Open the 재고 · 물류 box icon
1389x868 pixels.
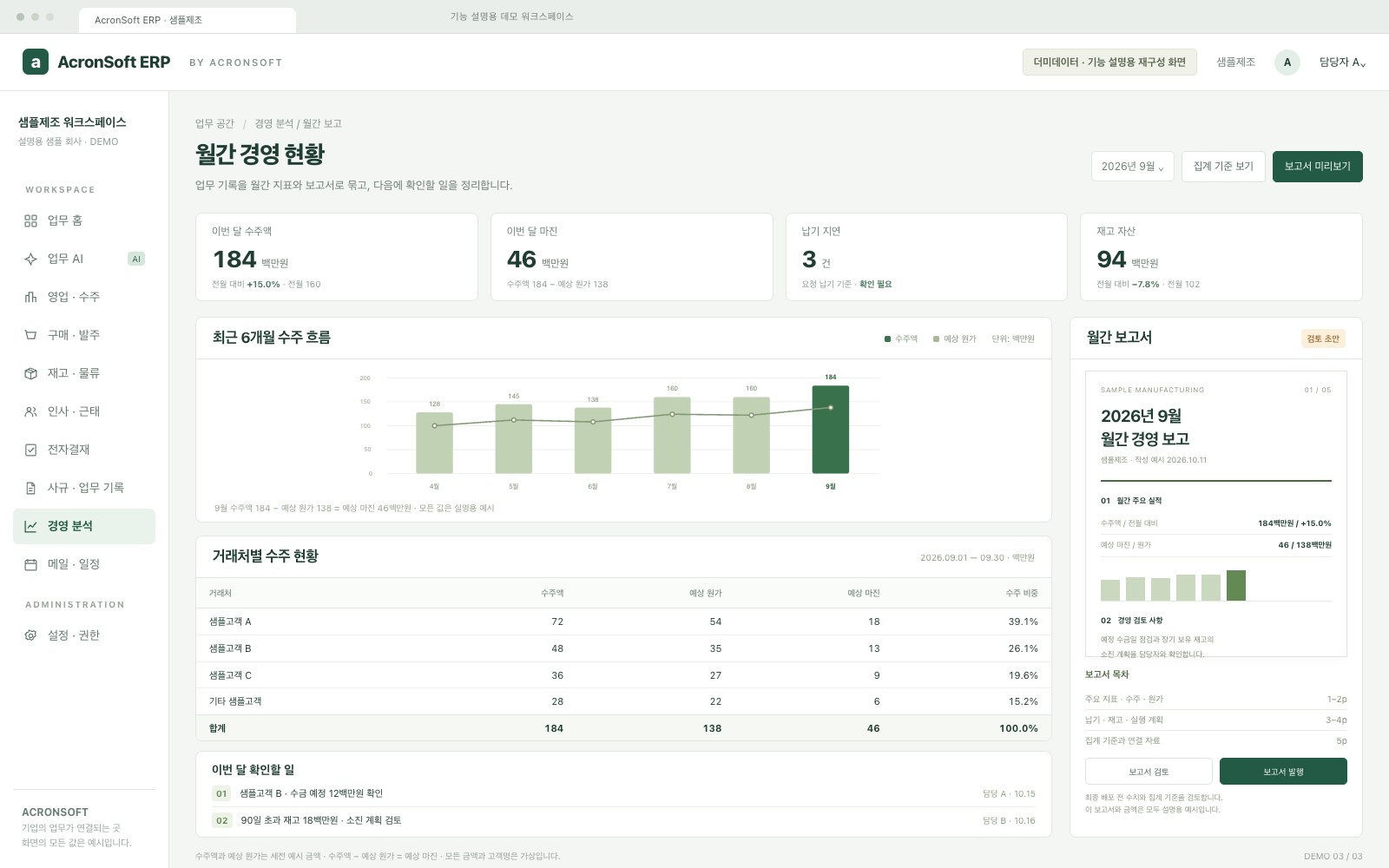30,373
